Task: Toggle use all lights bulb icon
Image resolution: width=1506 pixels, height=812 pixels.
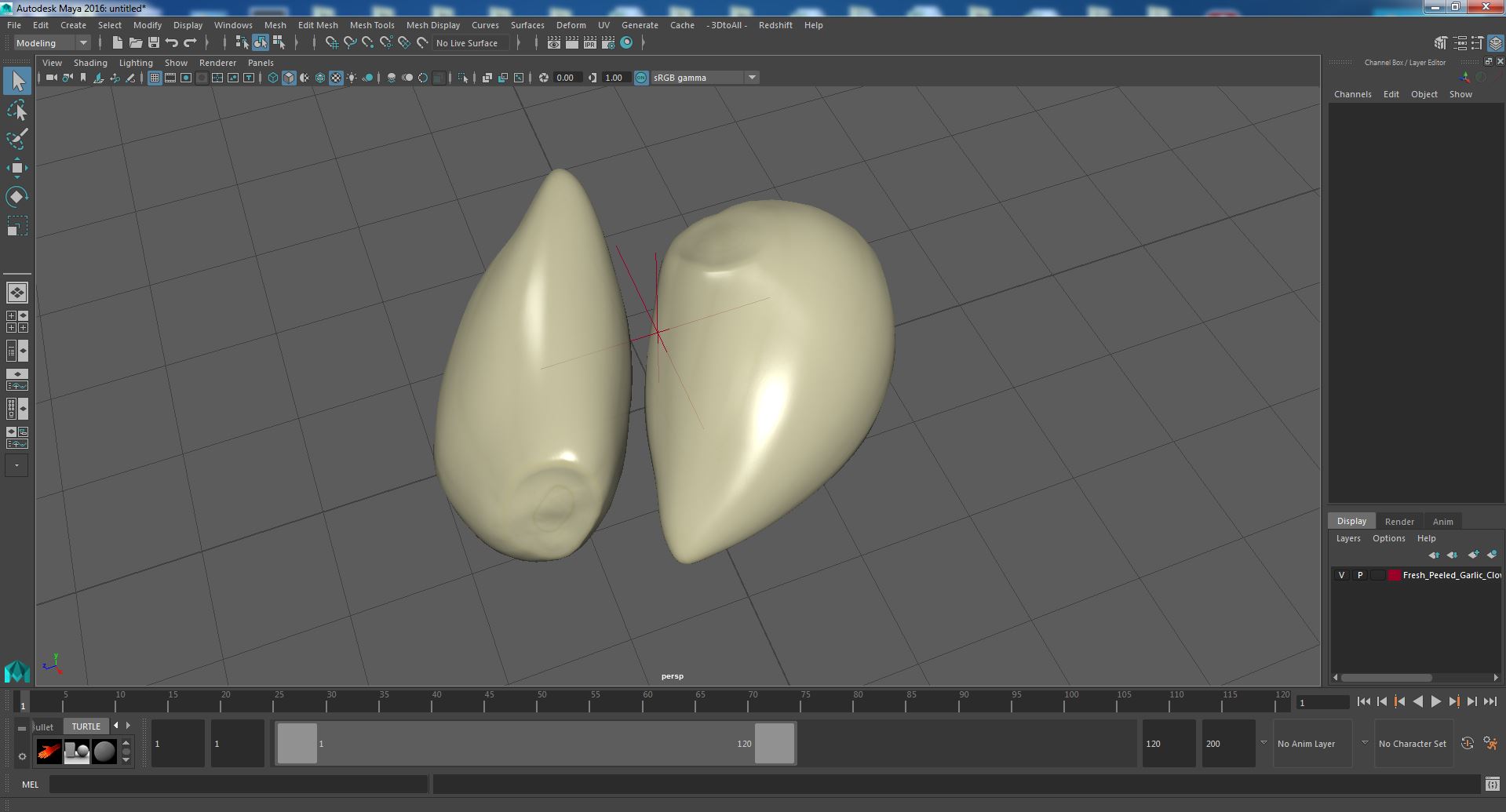Action: (x=352, y=78)
